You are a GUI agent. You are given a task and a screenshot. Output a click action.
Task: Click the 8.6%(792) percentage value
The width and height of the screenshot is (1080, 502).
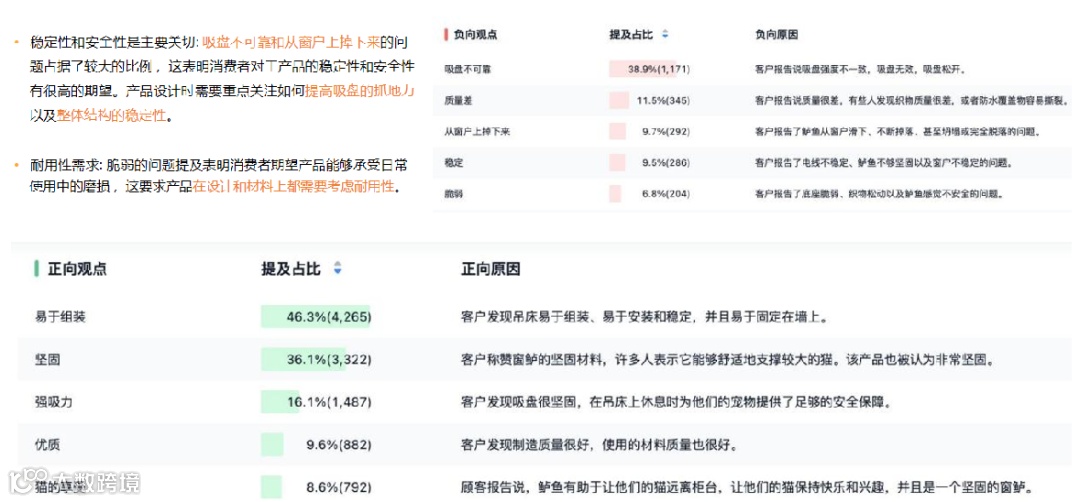[339, 488]
